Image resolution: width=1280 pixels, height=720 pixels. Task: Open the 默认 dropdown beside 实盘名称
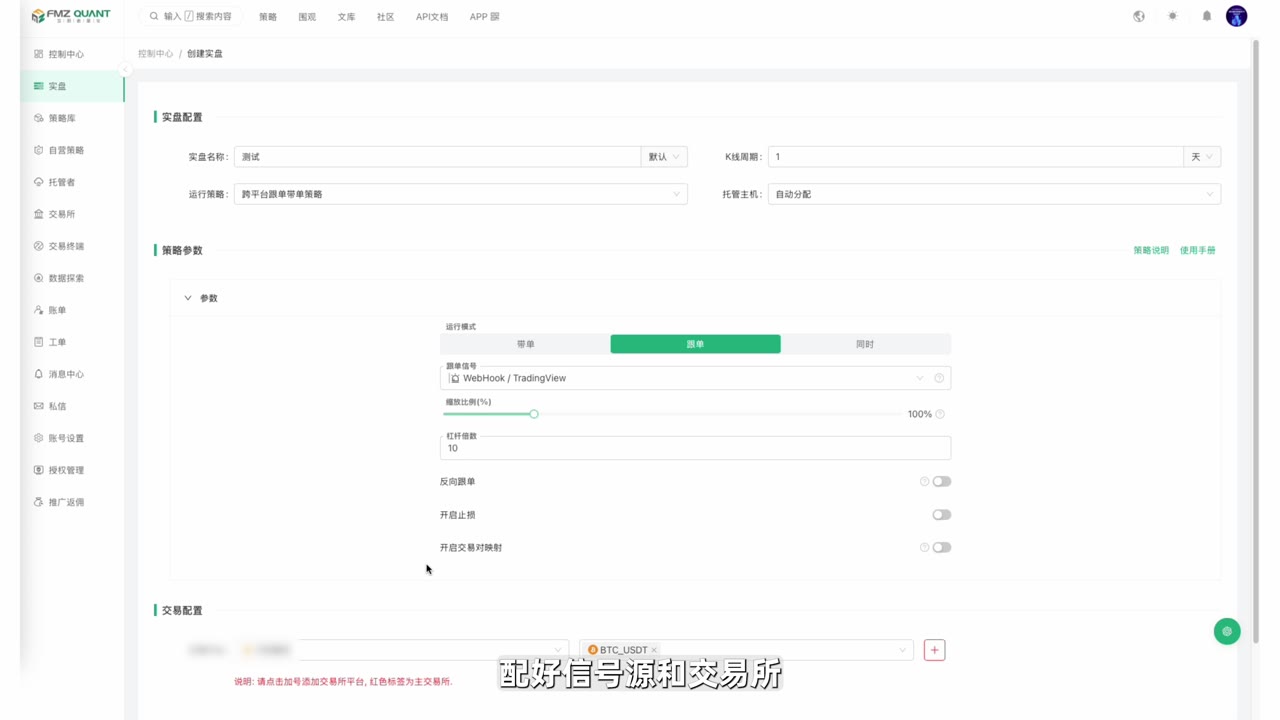(x=664, y=157)
